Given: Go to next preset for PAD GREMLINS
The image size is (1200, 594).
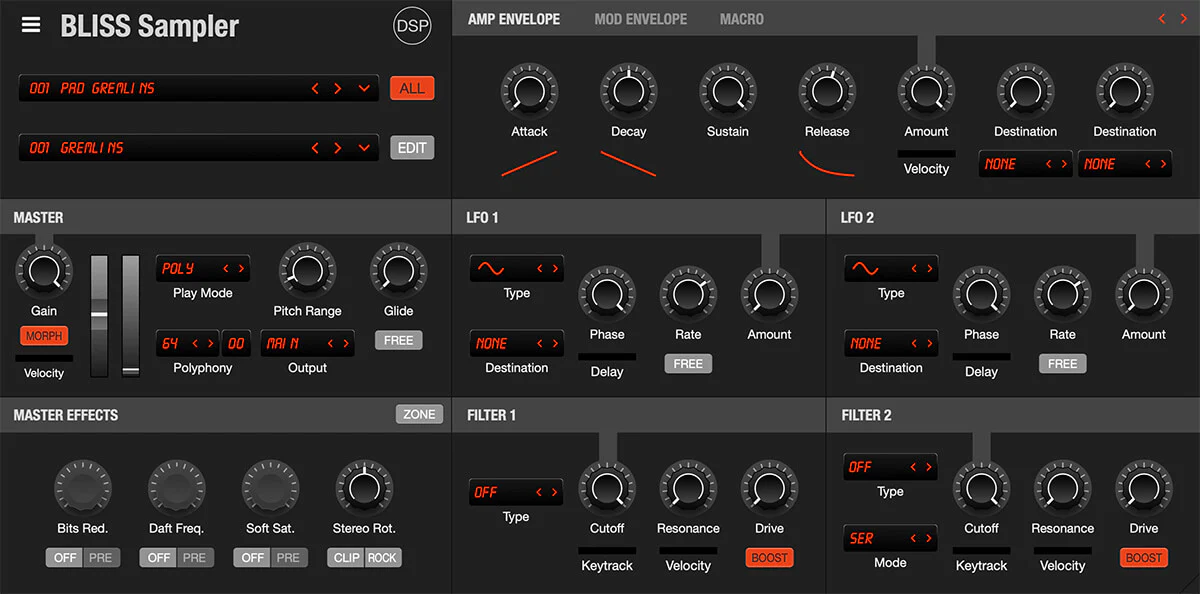Looking at the screenshot, I should (x=338, y=88).
